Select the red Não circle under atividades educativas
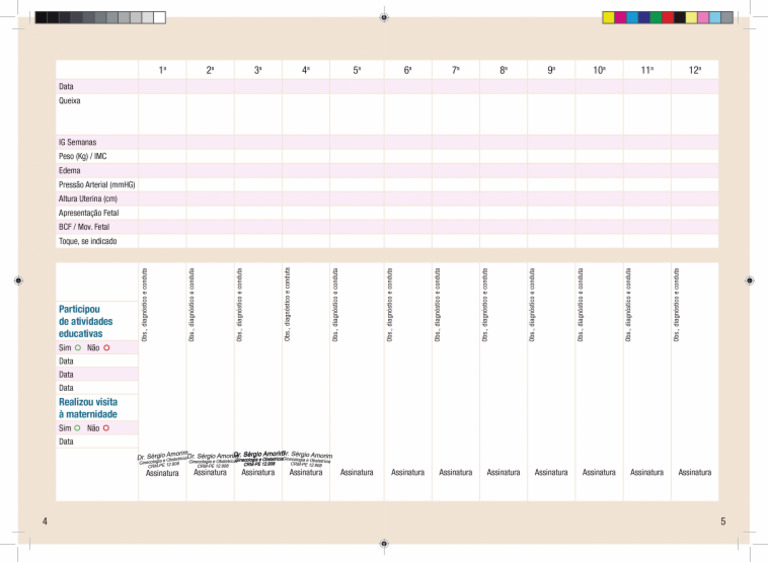768x562 pixels. pos(106,348)
